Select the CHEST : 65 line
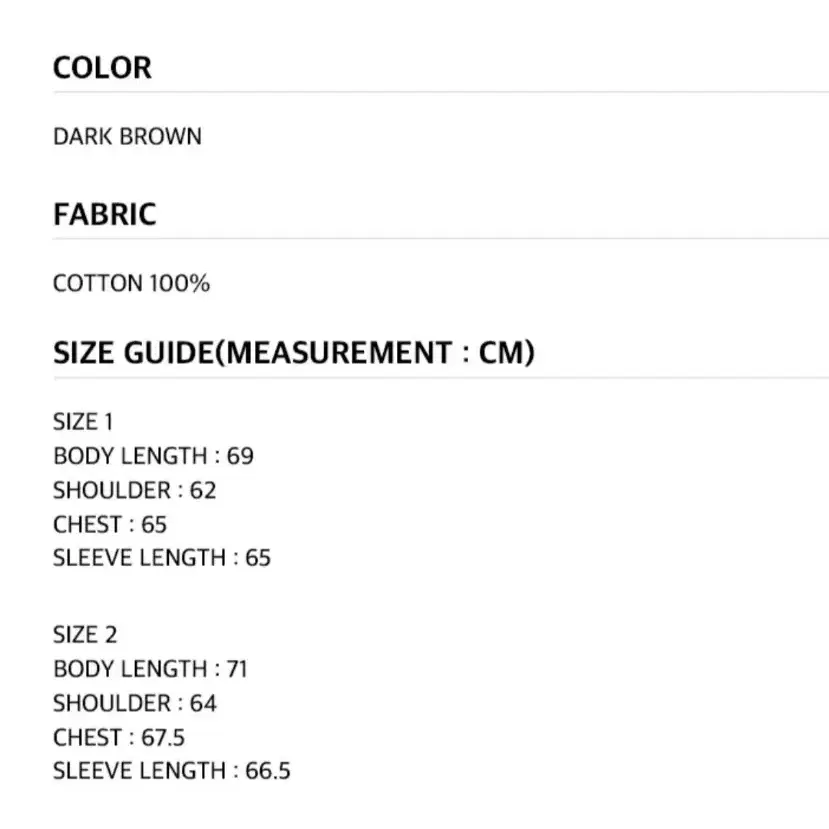 pyautogui.click(x=110, y=524)
